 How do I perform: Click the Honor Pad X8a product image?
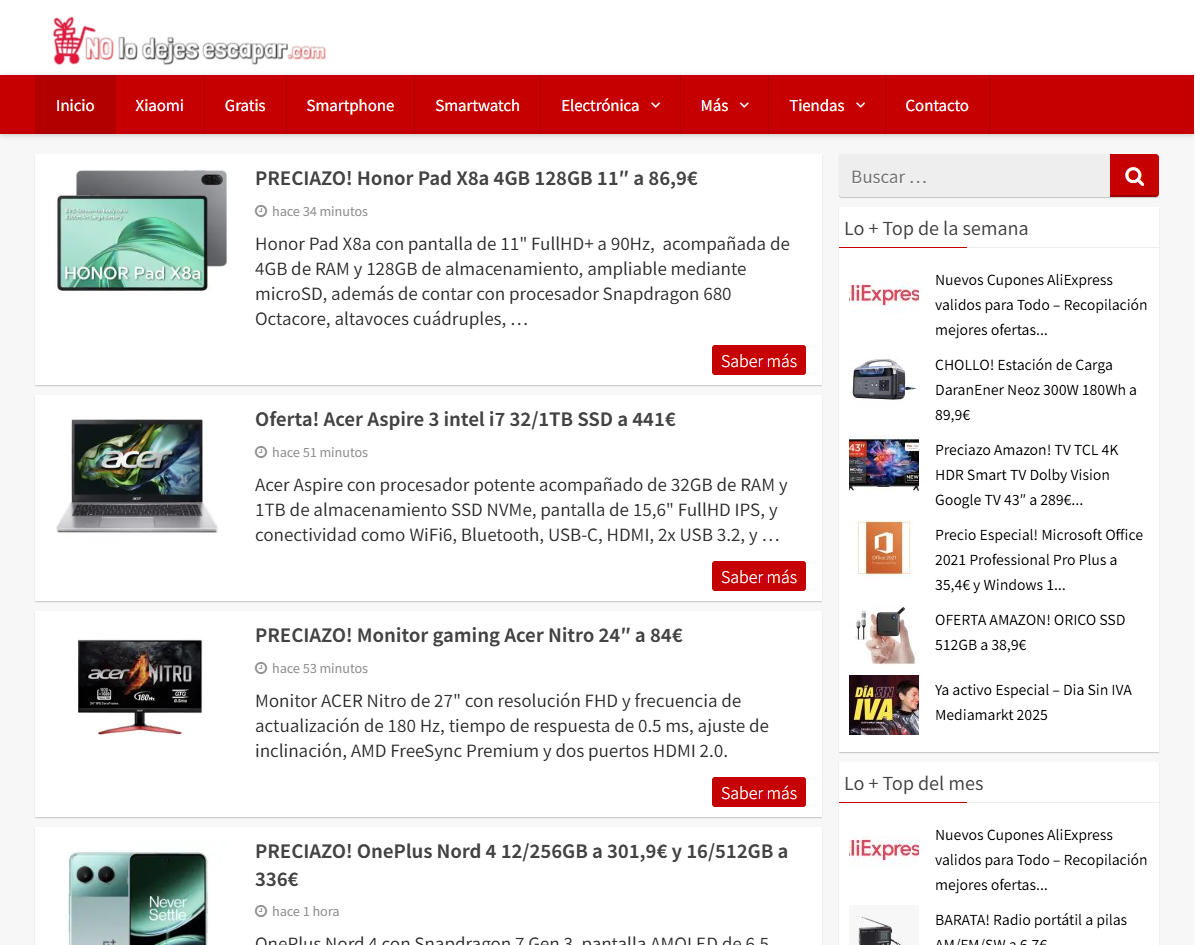click(x=141, y=230)
